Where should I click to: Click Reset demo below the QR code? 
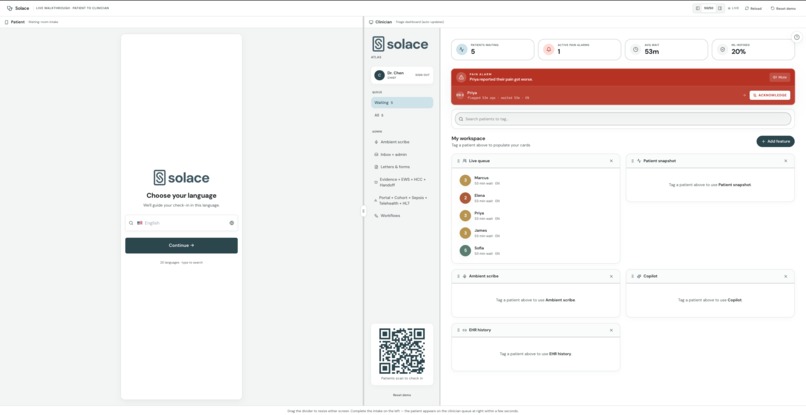402,395
